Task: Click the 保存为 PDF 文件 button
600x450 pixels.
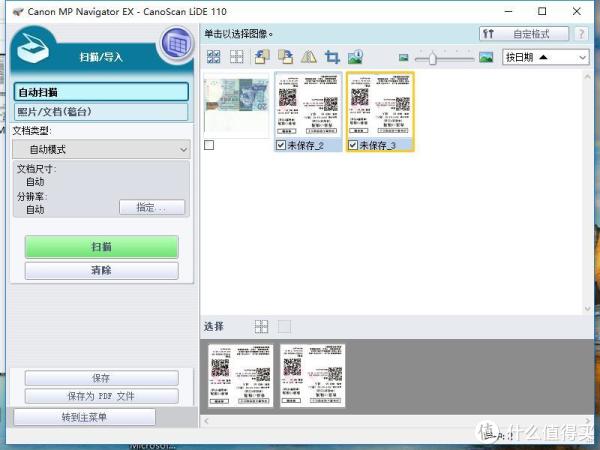Action: point(101,396)
